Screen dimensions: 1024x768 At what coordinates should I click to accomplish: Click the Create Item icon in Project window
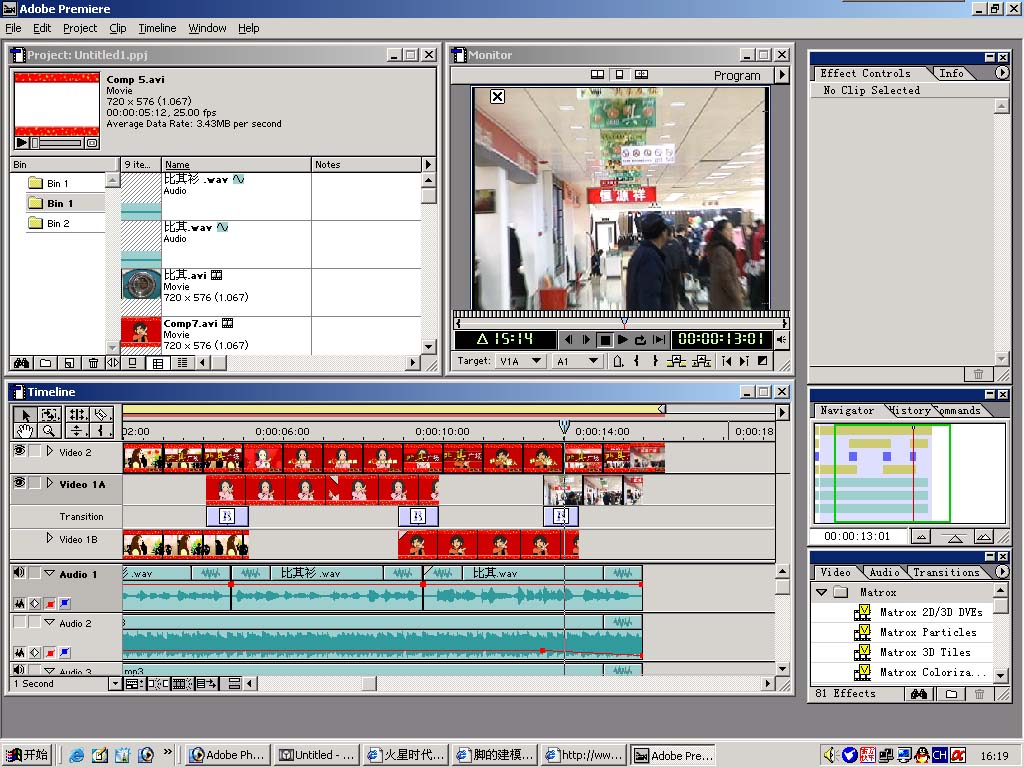coord(69,363)
